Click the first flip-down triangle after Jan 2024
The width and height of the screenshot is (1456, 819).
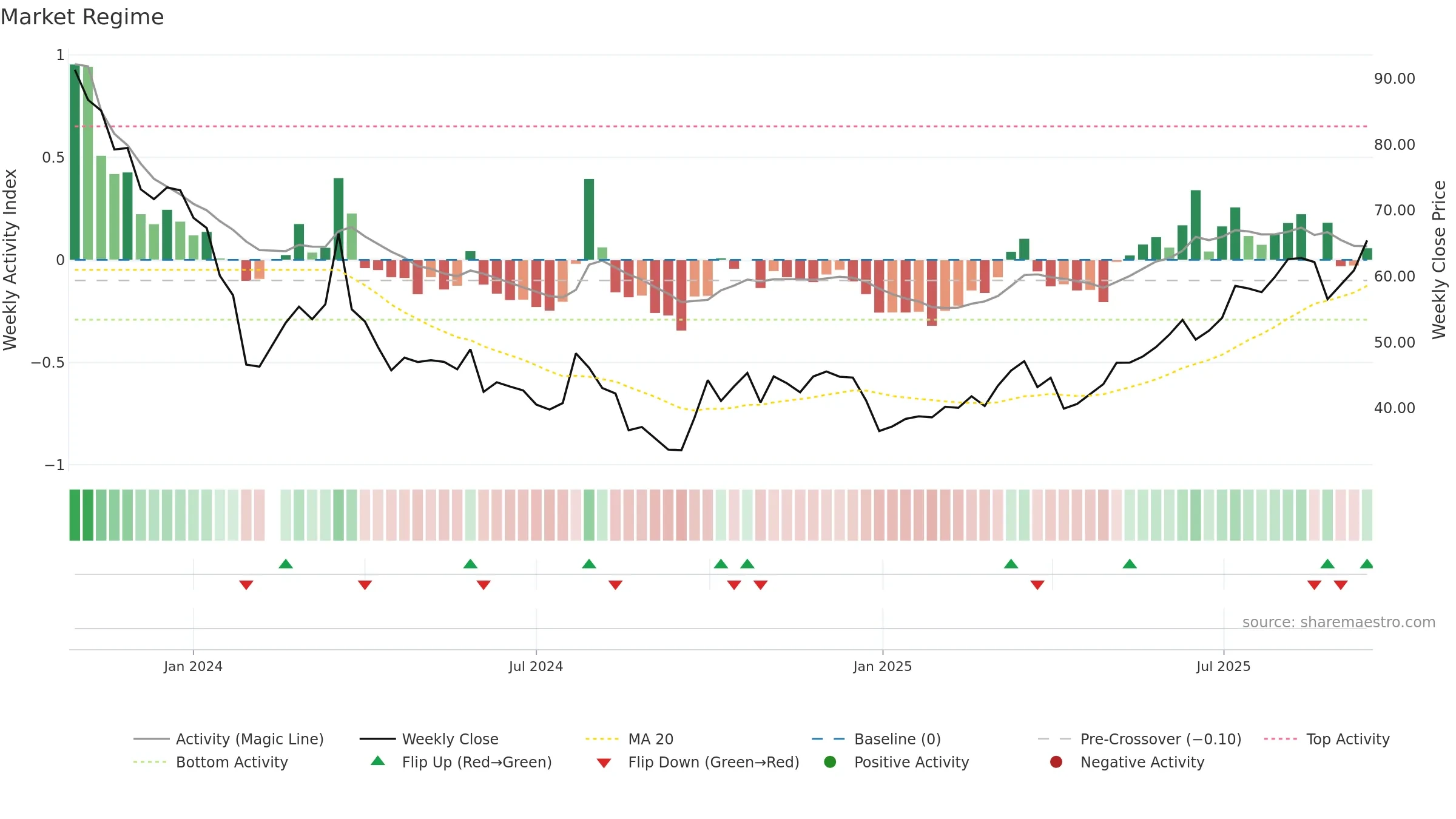(x=246, y=585)
